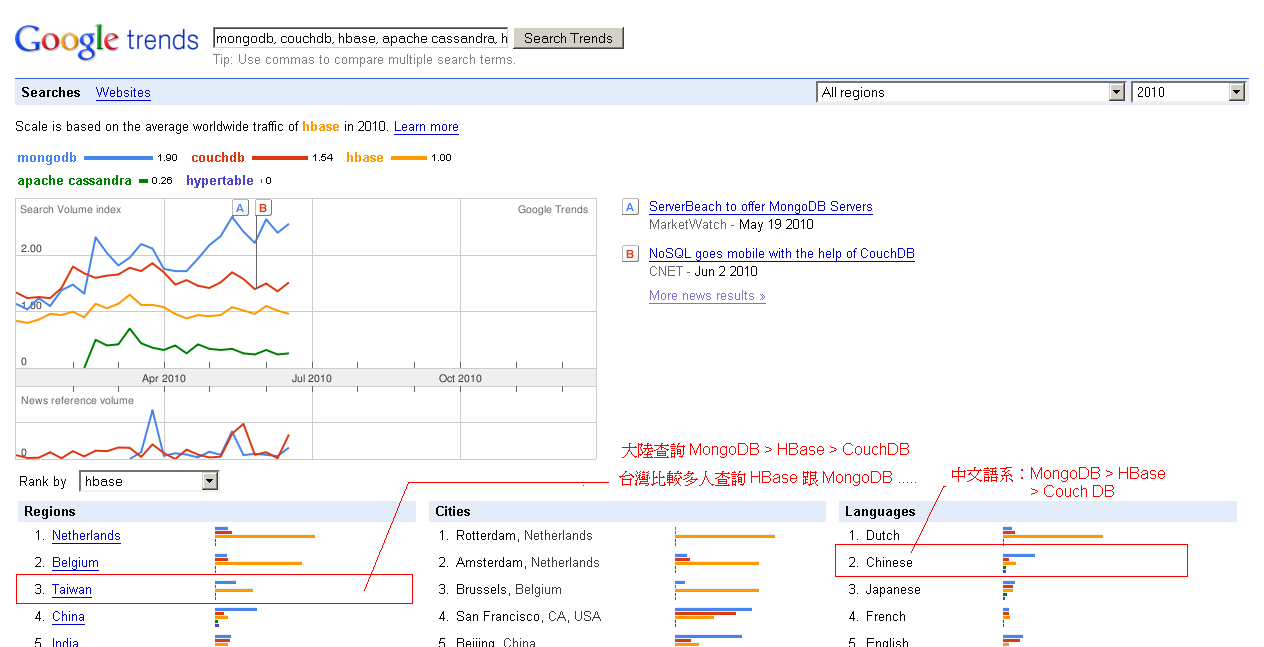Click the Search Trends button

point(568,38)
